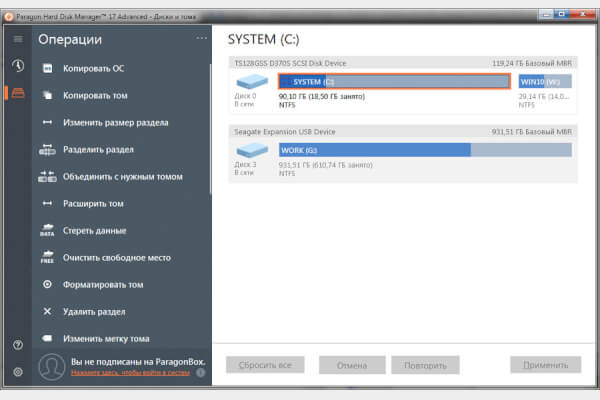Click the 90,10 ГБ (18,50 ГБ занято) text

pyautogui.click(x=322, y=96)
